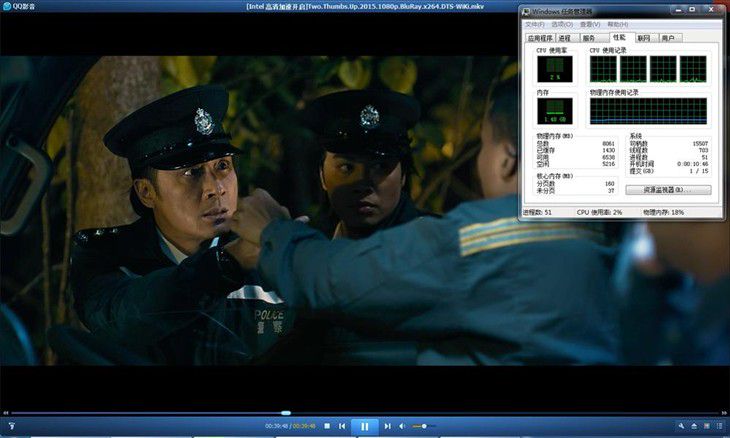730x438 pixels.
Task: Click the 句柄数 value 15507
Action: 700,144
